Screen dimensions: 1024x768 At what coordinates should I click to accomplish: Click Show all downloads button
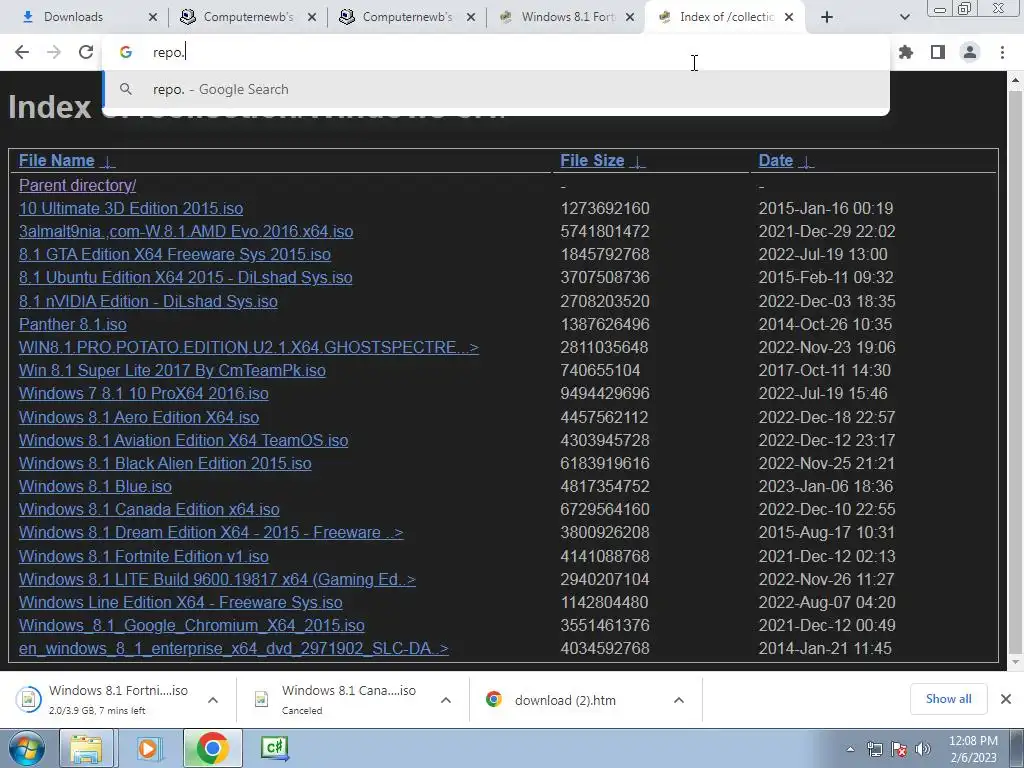pos(948,699)
